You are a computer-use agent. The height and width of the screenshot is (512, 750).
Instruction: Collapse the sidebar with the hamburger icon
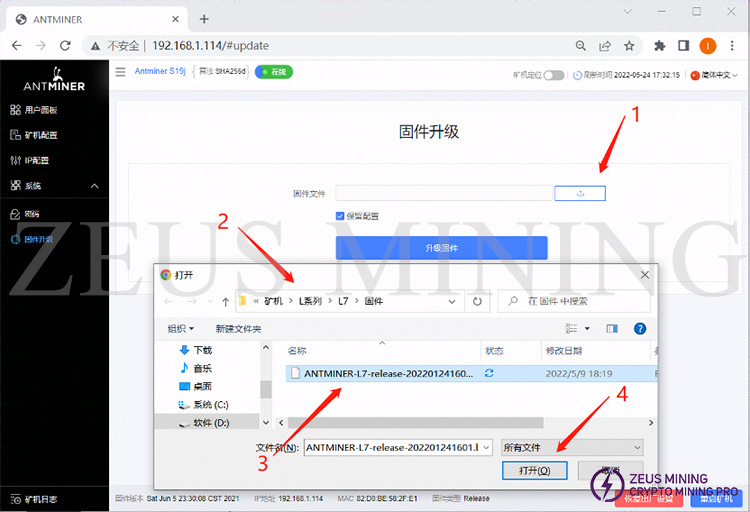121,72
